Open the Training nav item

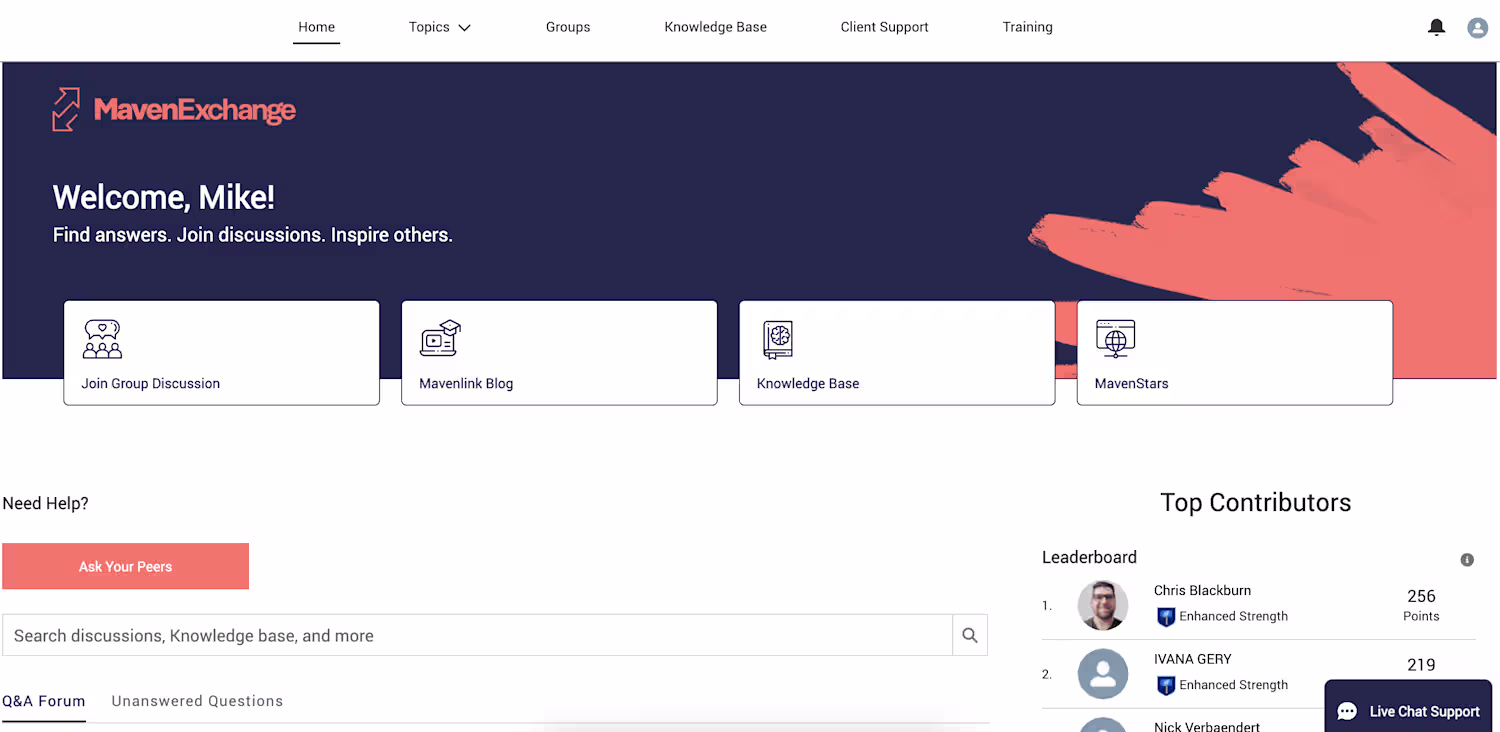pyautogui.click(x=1028, y=27)
